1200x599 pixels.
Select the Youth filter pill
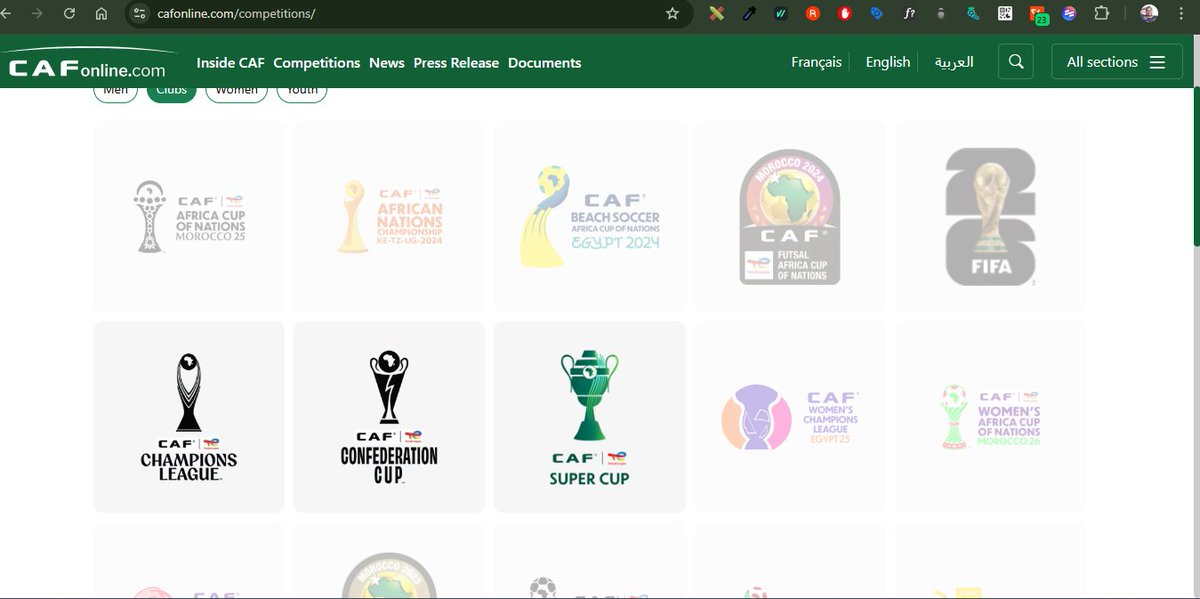coord(302,92)
